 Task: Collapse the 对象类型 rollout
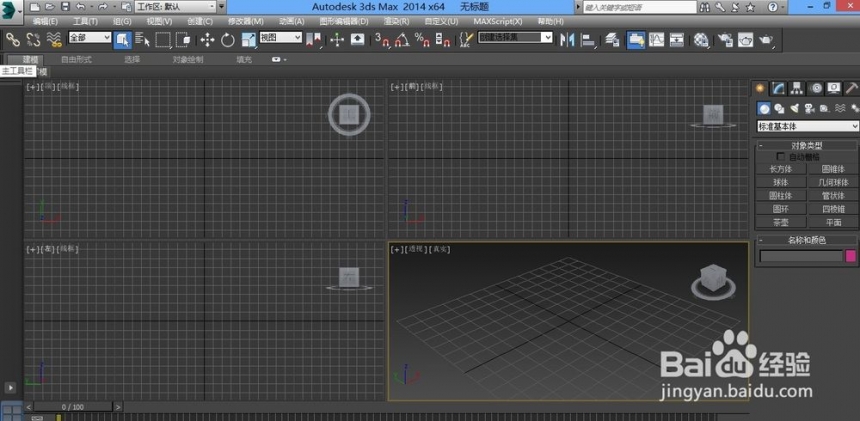tap(806, 145)
